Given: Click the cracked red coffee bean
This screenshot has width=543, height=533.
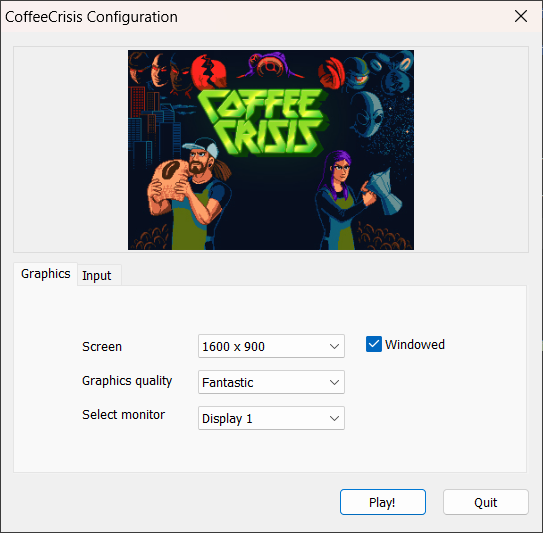Looking at the screenshot, I should [x=209, y=72].
